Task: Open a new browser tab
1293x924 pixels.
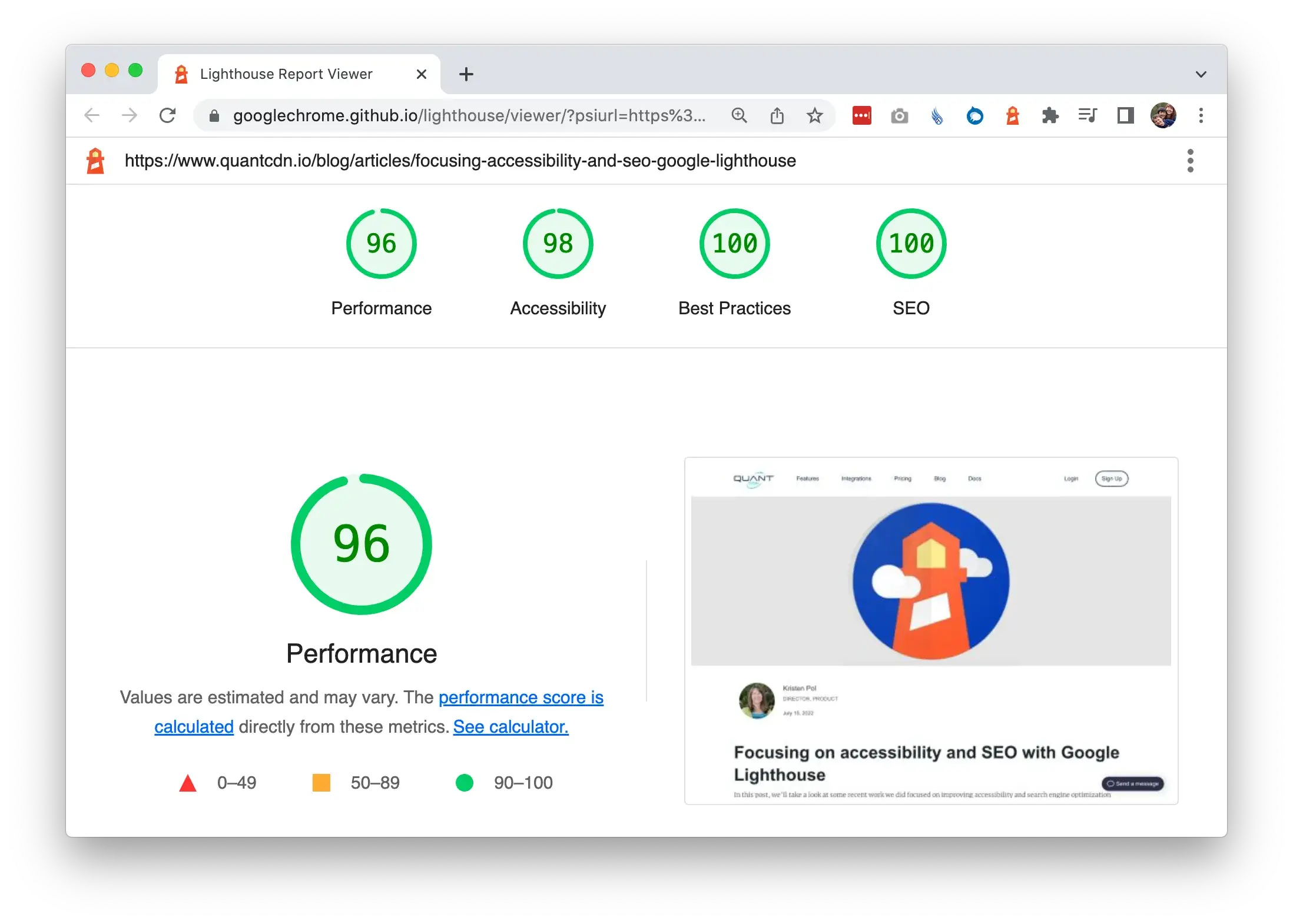Action: click(466, 73)
